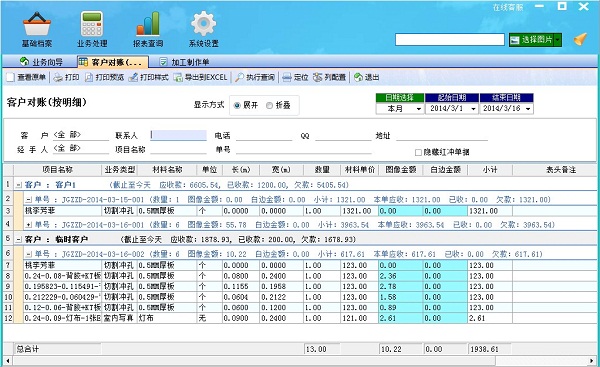Click the 执行查询 magnifier icon
This screenshot has height=367, width=600.
239,78
